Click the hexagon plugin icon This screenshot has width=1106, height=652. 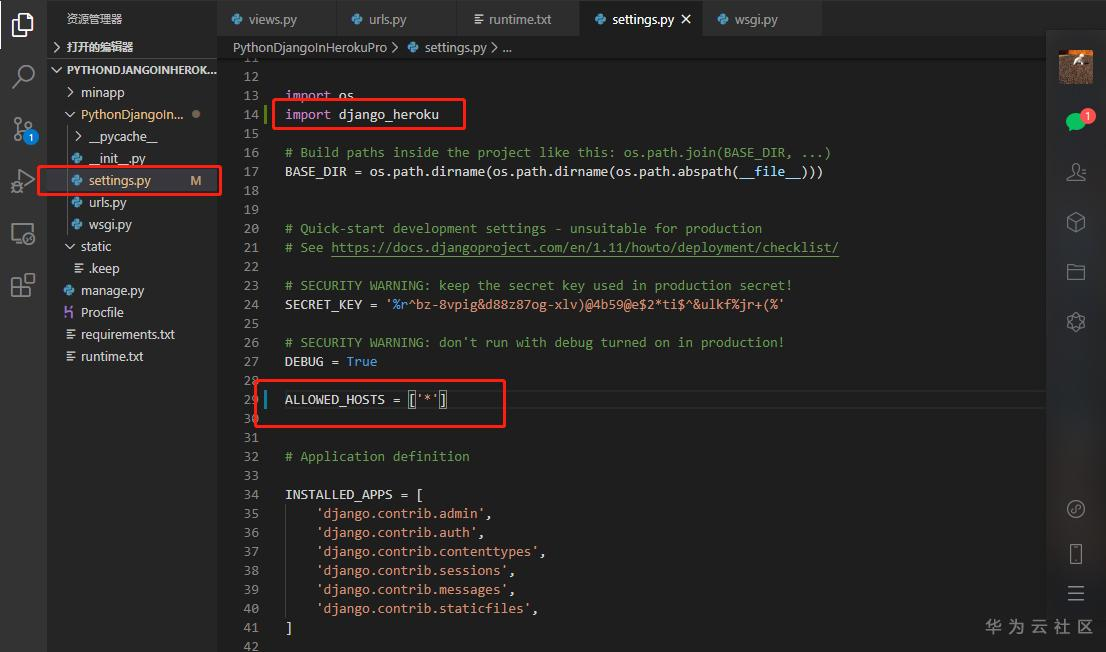[1076, 322]
